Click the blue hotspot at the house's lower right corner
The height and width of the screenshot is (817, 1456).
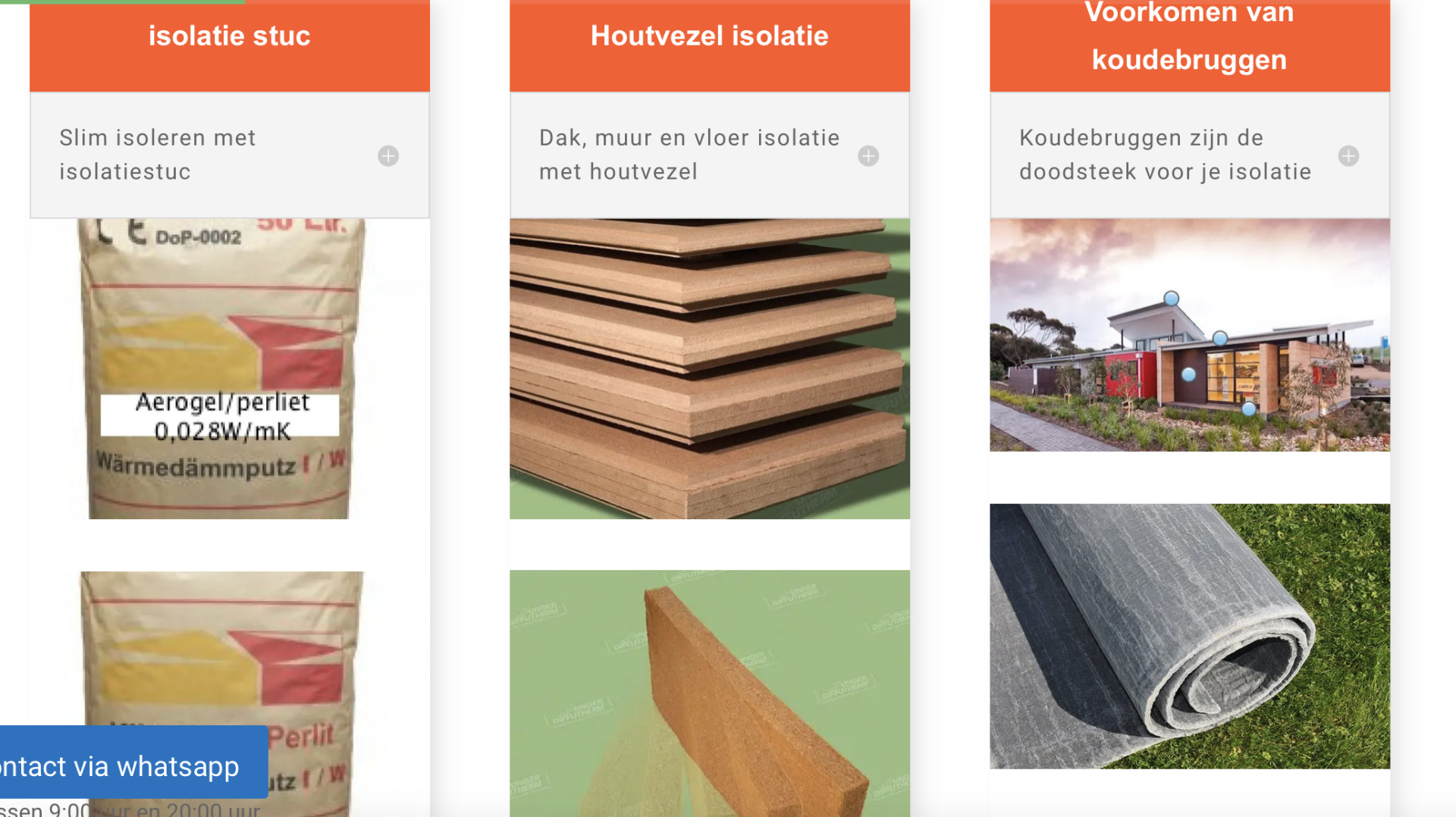tap(1249, 409)
